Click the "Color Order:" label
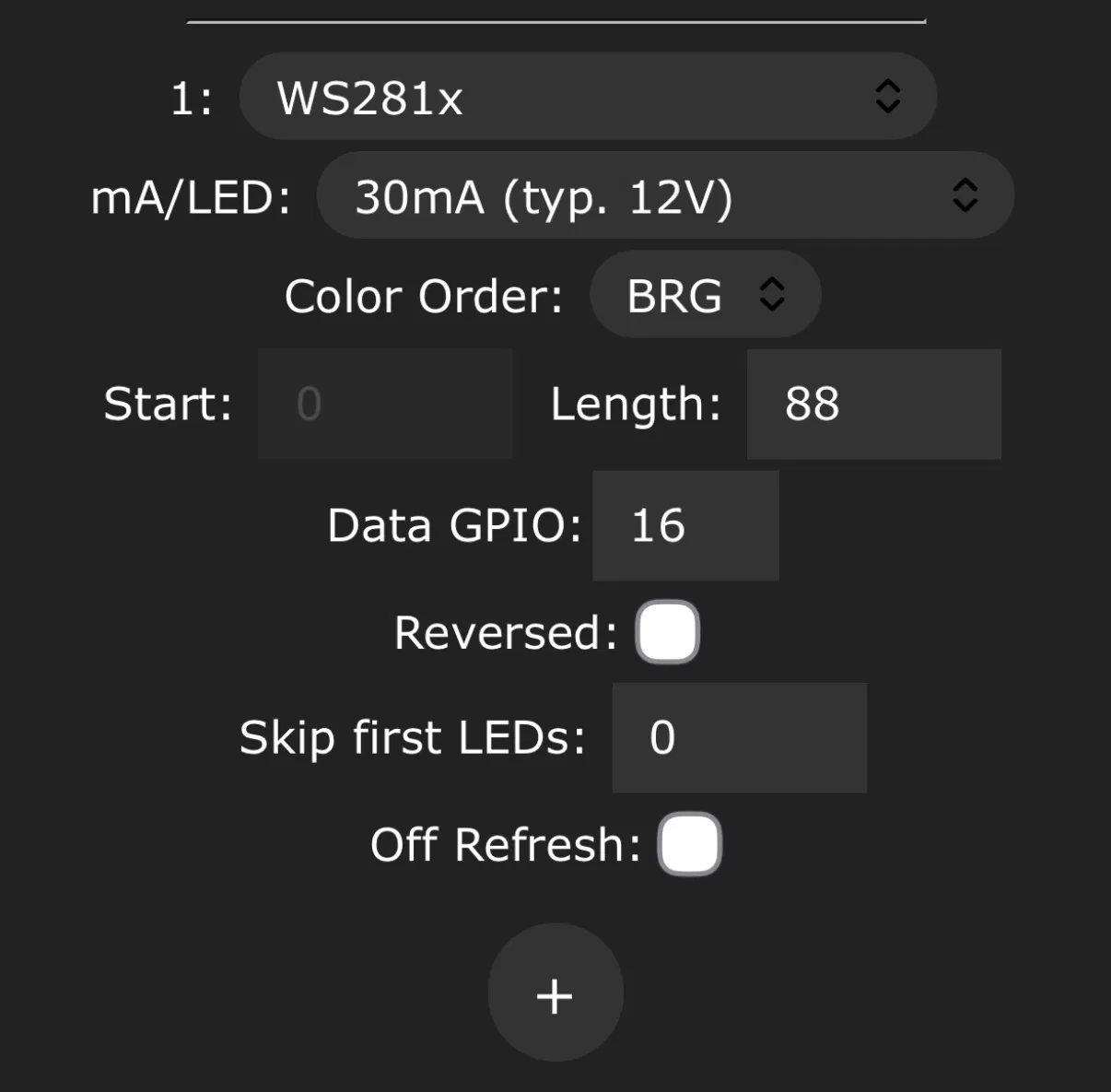1111x1092 pixels. 423,297
